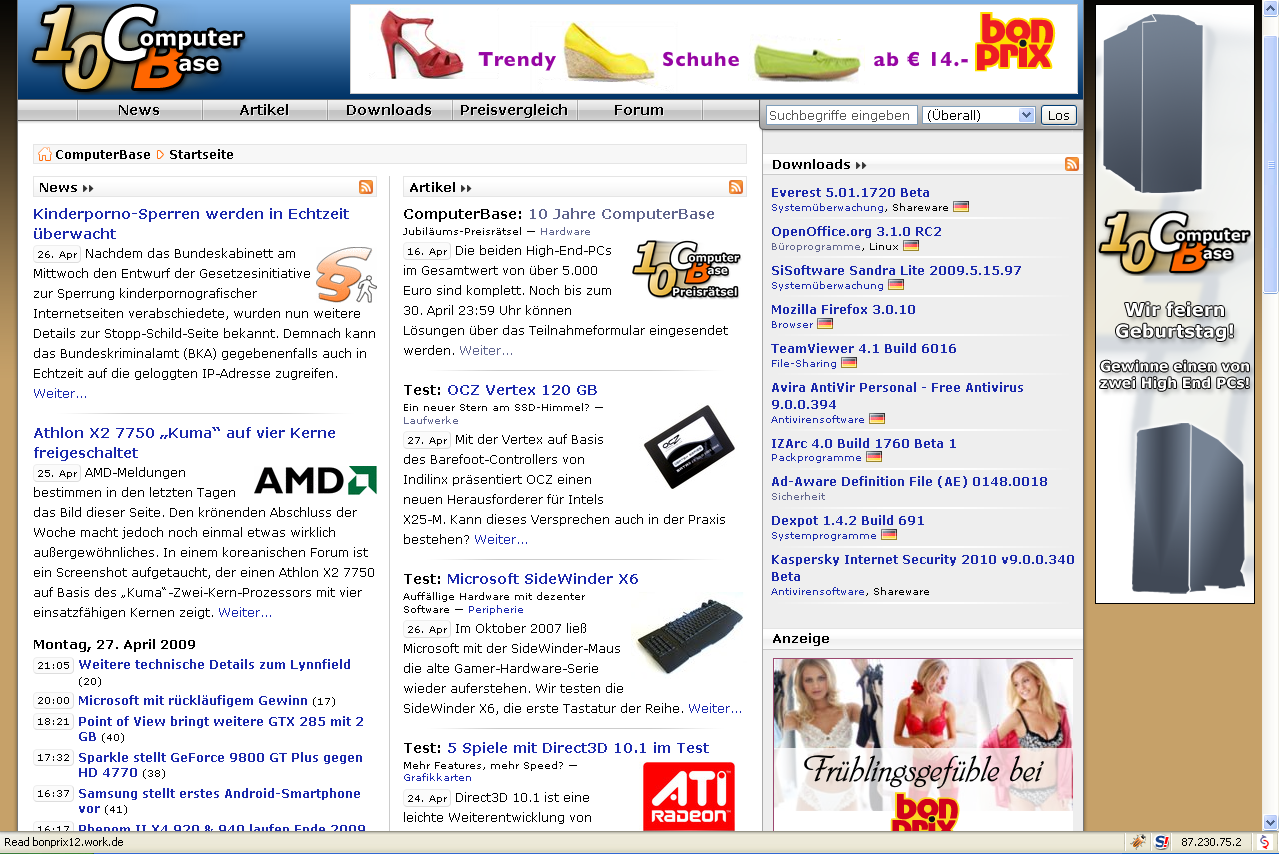Click the 87.230.75.2 IP address in status bar
This screenshot has height=854, width=1280.
coord(1210,842)
